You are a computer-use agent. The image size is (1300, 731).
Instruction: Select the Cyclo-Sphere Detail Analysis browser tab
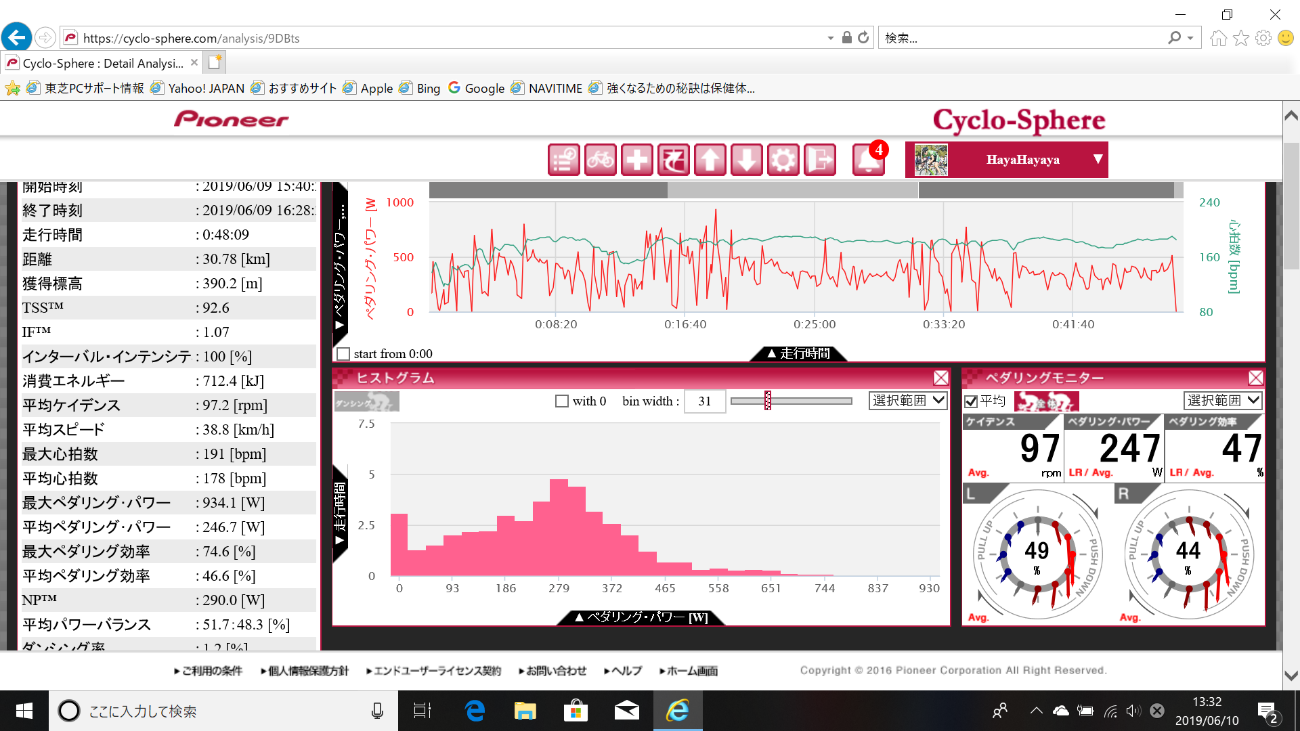[x=100, y=62]
